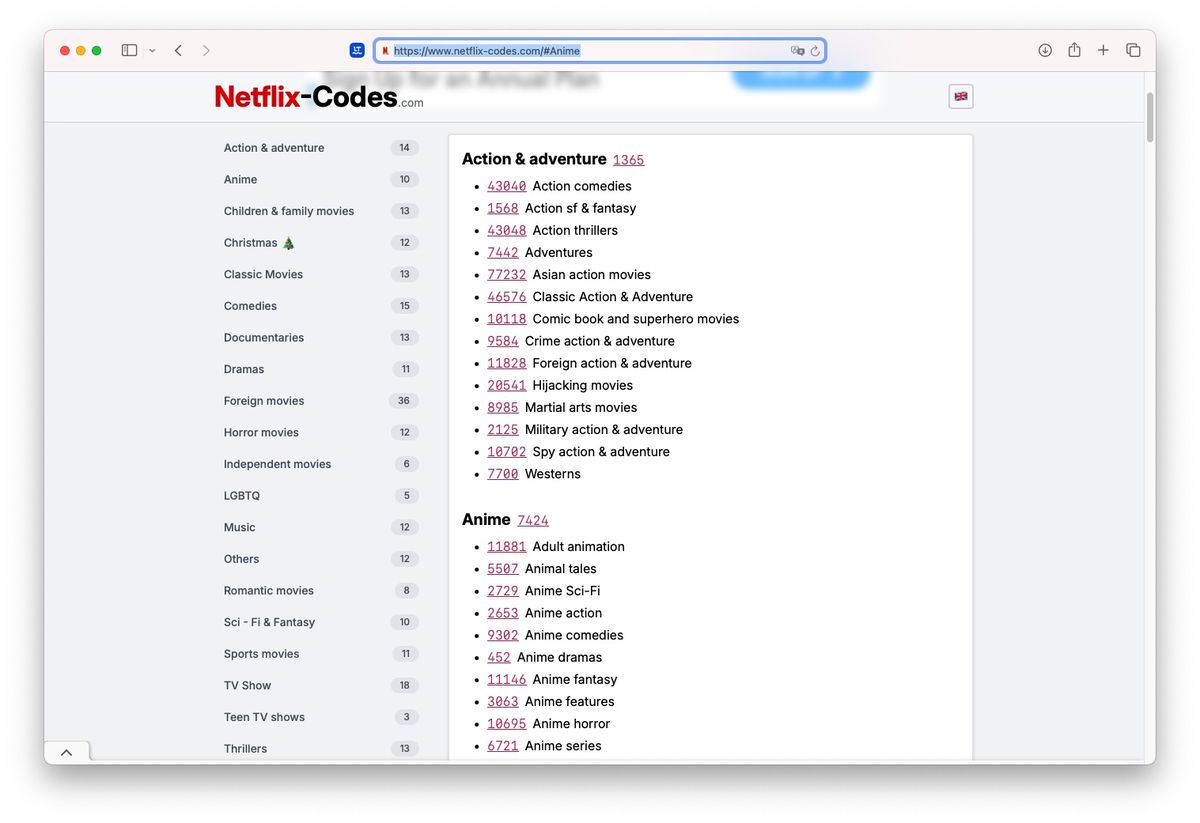The image size is (1200, 823).
Task: Open the Anime 7424 heading link
Action: point(533,519)
